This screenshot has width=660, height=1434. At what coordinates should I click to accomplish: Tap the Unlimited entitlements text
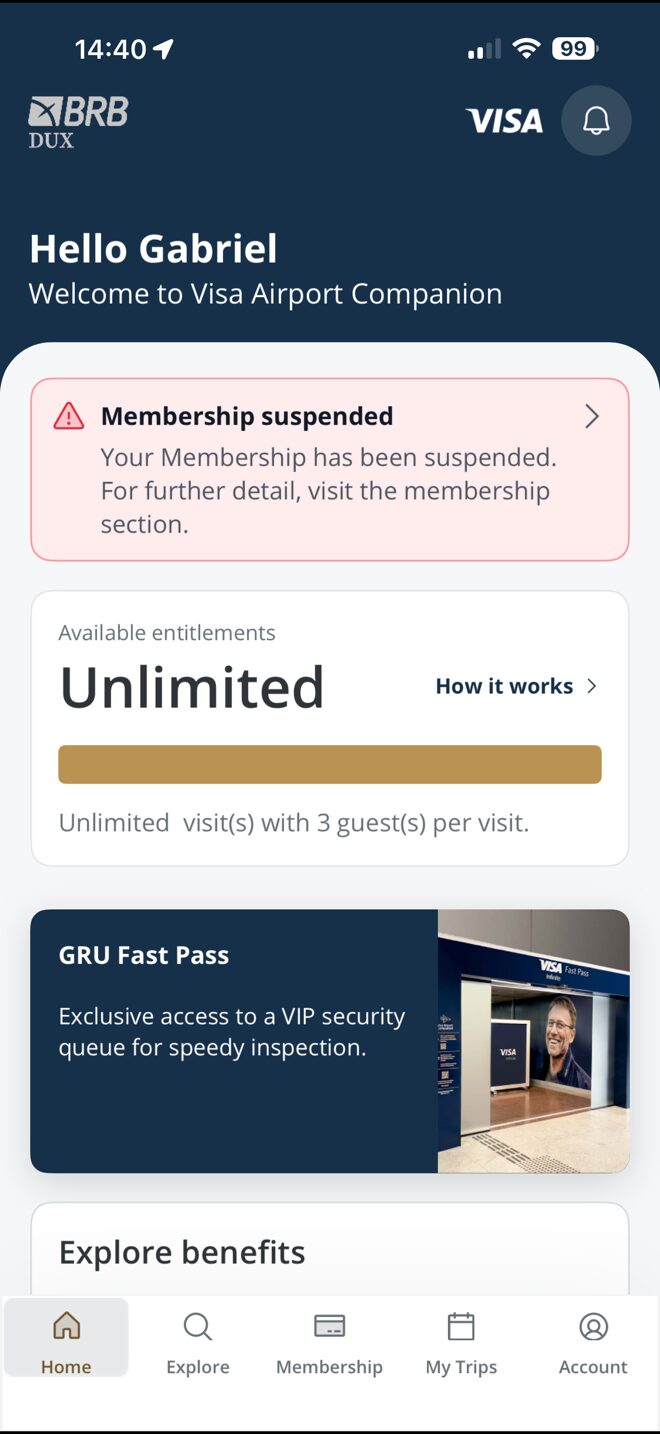point(192,688)
